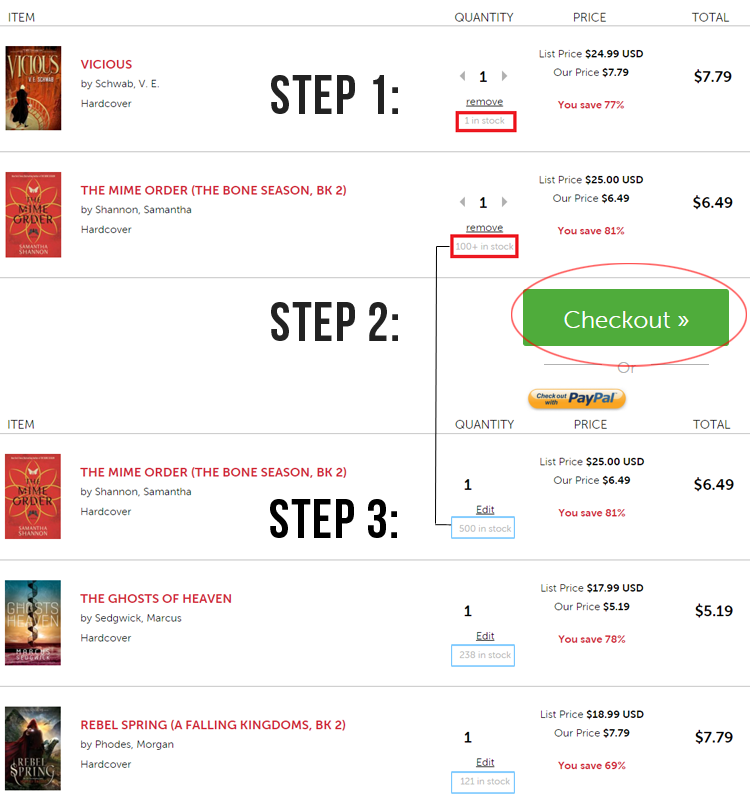This screenshot has width=750, height=800.
Task: Increase quantity of Vicious with right arrow
Action: pyautogui.click(x=504, y=76)
